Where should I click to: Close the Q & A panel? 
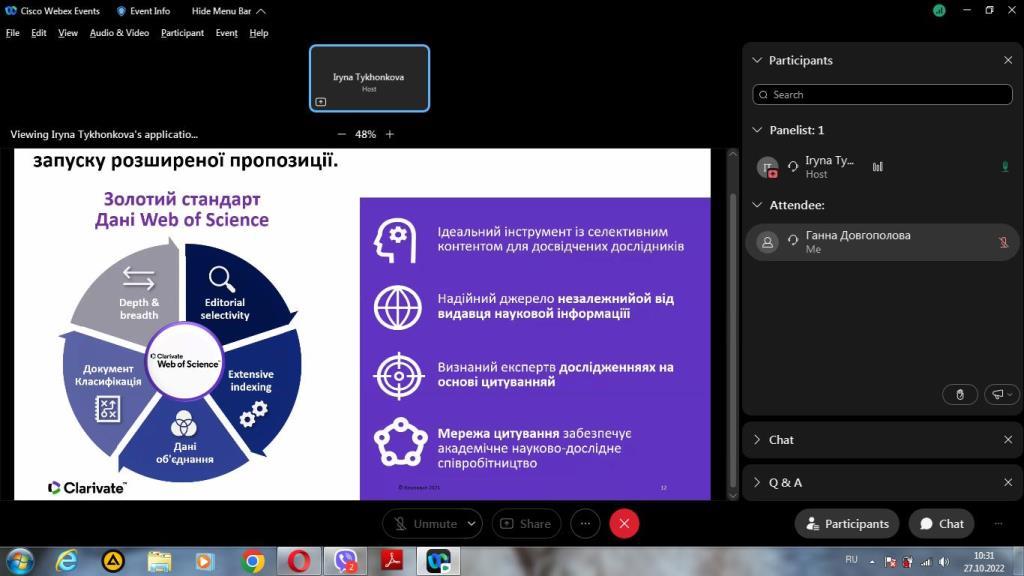point(1007,483)
